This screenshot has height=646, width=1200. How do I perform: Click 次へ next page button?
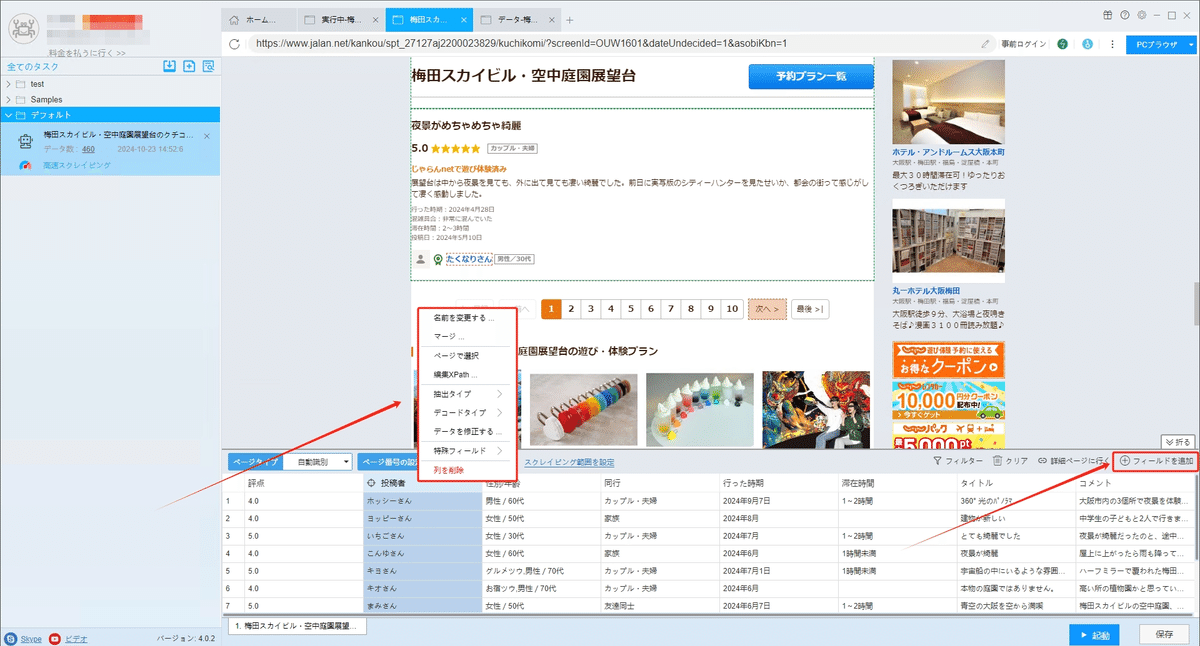tap(767, 309)
